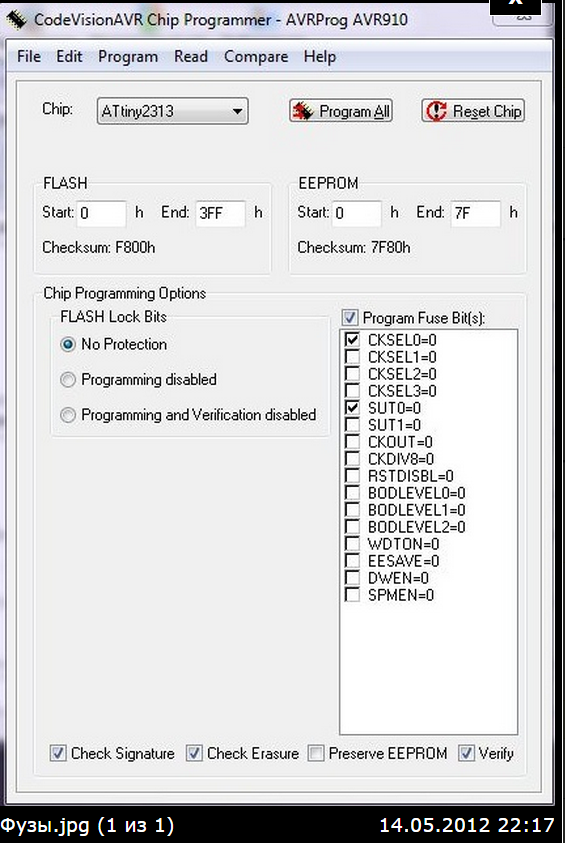This screenshot has height=843, width=565.
Task: Click the chip icon in title bar
Action: click(17, 20)
